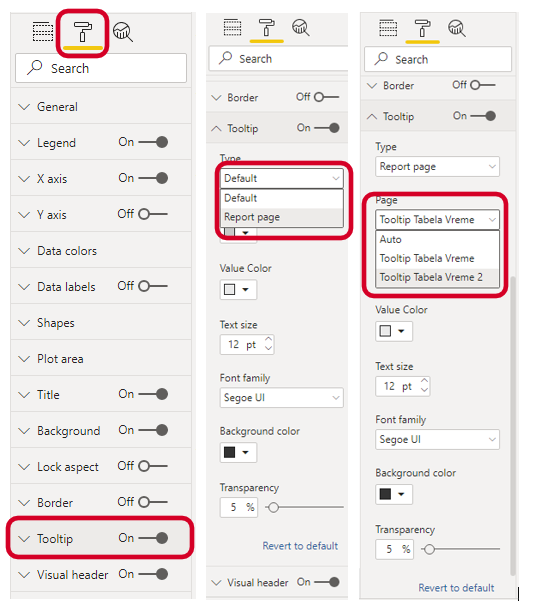Screen dimensions: 537x610
Task: Open the Font family Segoe UI dropdown in middle panel
Action: pyautogui.click(x=281, y=398)
